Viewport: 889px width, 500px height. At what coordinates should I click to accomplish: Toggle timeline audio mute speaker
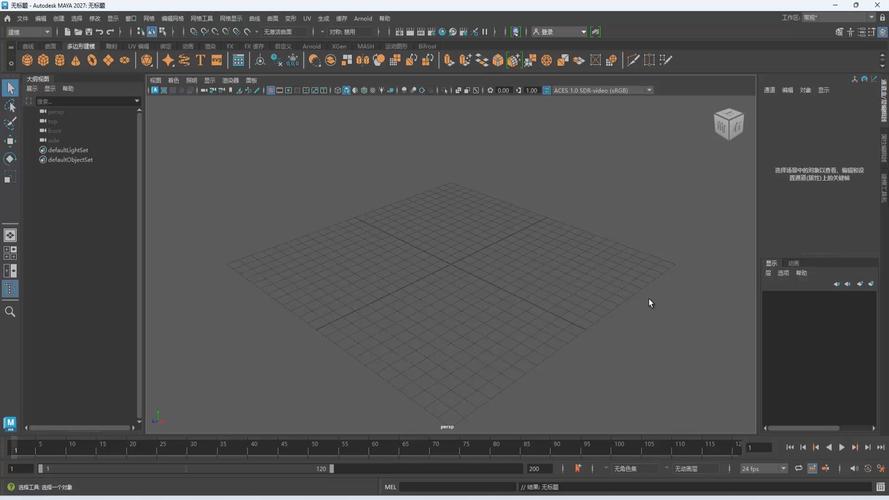coord(854,468)
